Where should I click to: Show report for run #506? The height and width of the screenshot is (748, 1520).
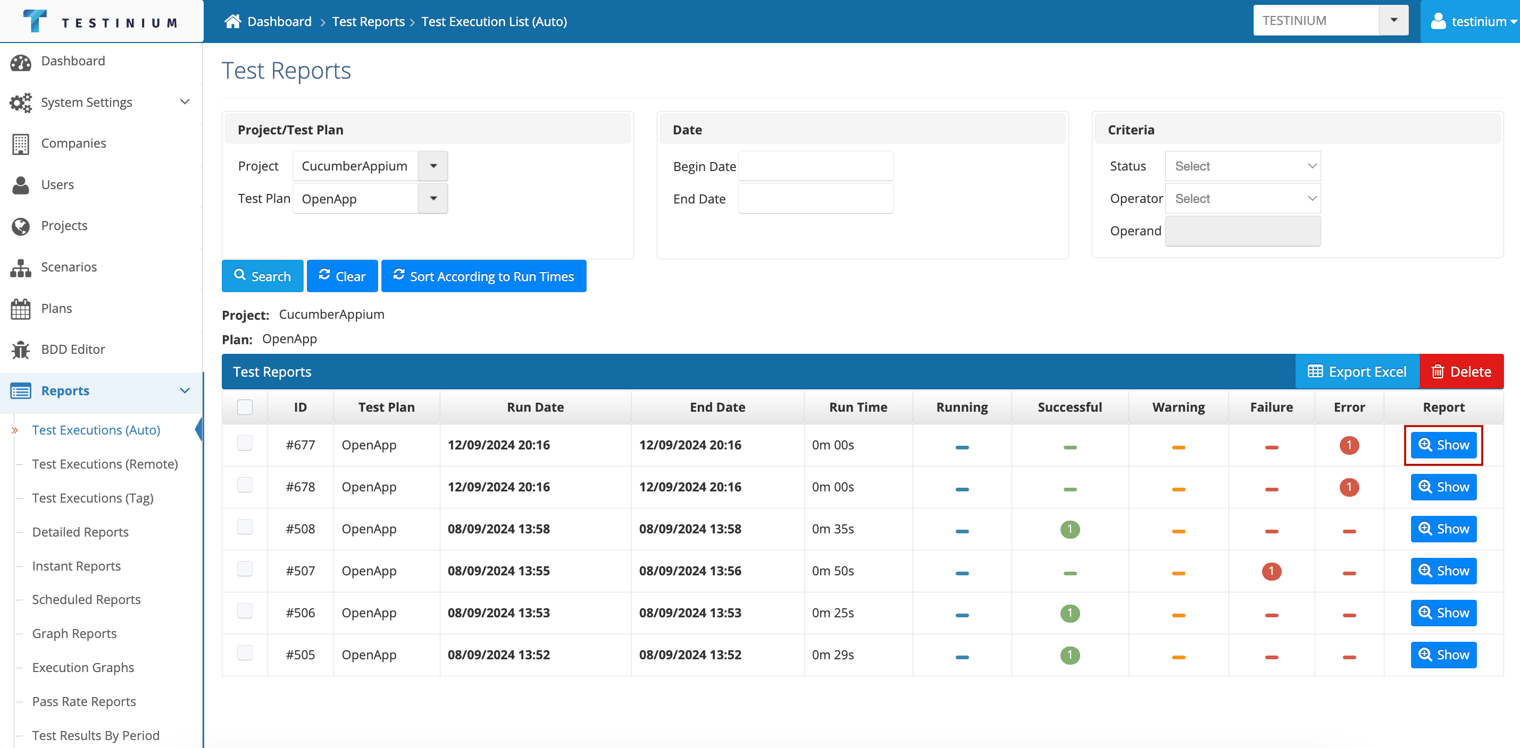pyautogui.click(x=1444, y=613)
